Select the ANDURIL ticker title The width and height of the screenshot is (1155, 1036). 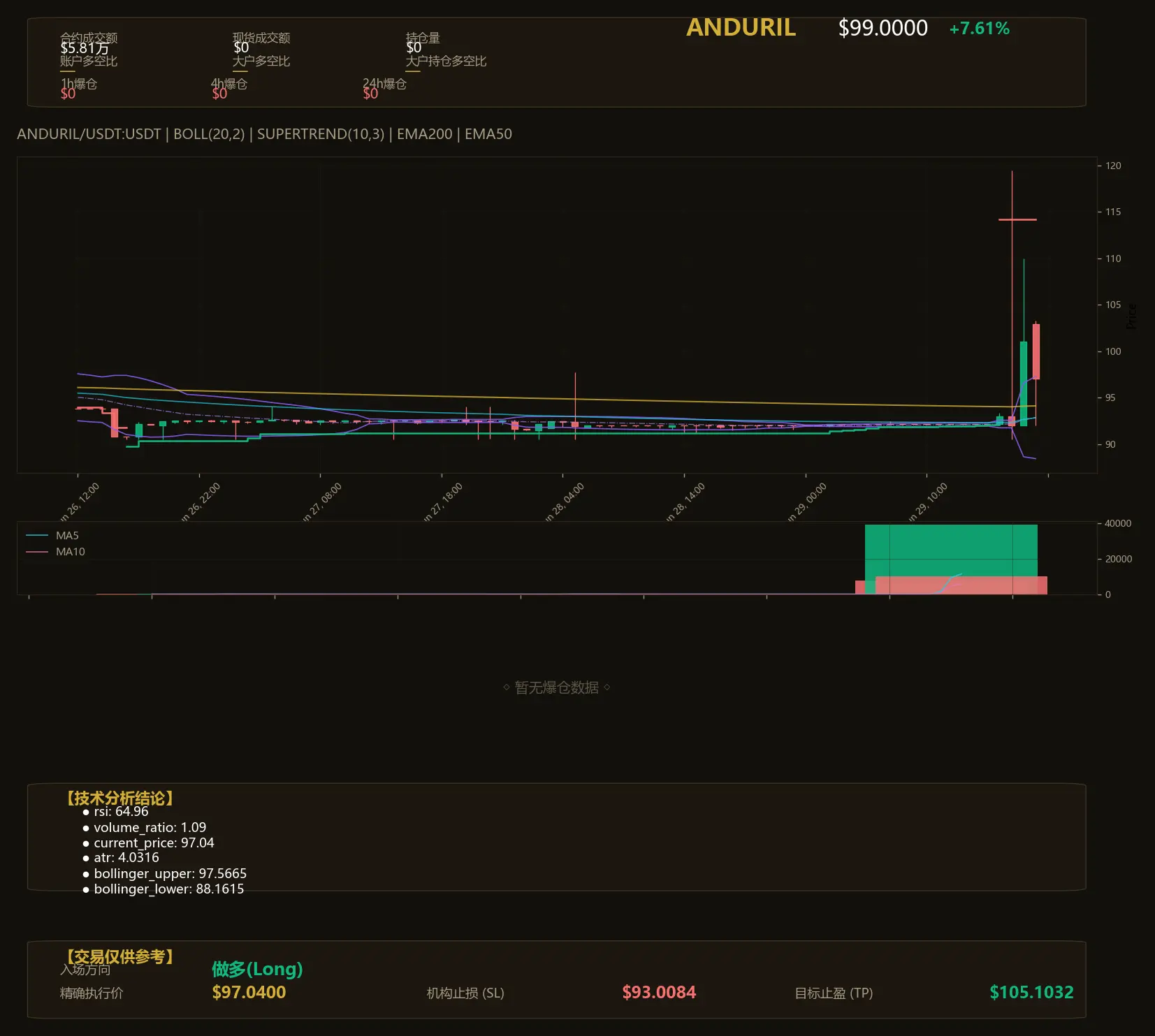(741, 27)
